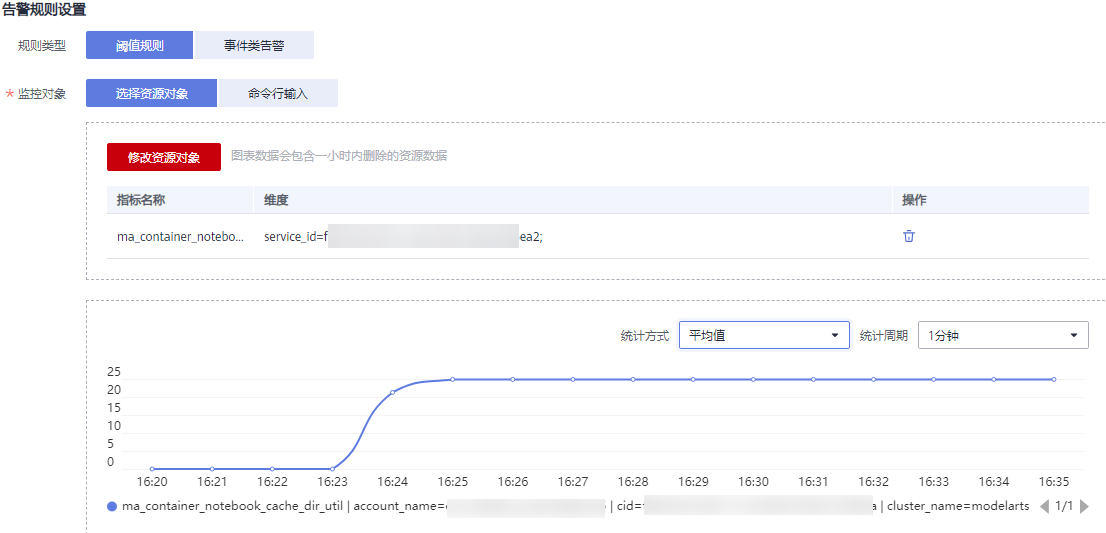Click the 1/1 legend page indicator
Screen dimensions: 1106x533
1064,506
